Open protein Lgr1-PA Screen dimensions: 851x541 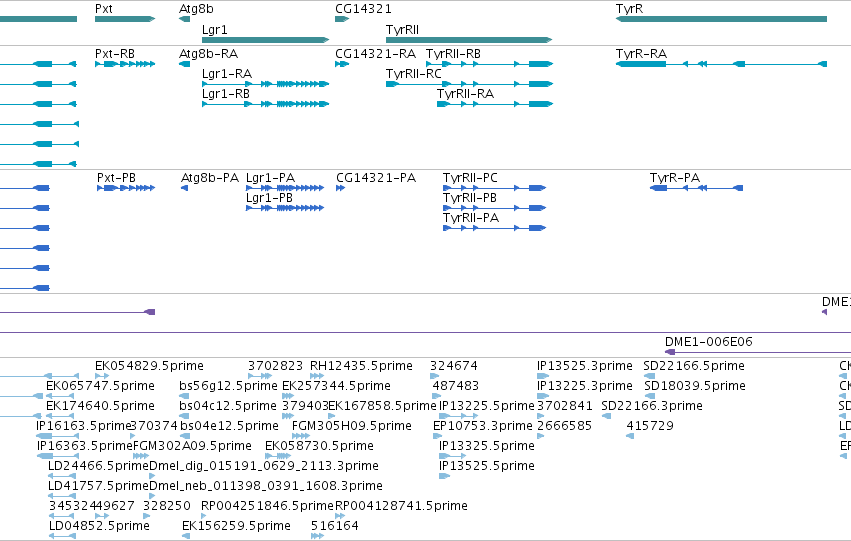[270, 178]
